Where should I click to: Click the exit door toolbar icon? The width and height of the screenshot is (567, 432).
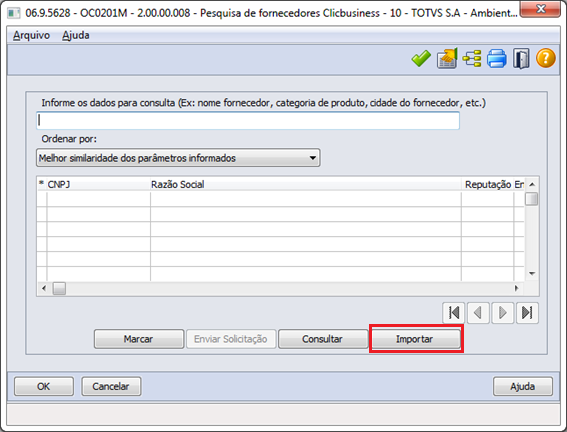coord(521,58)
